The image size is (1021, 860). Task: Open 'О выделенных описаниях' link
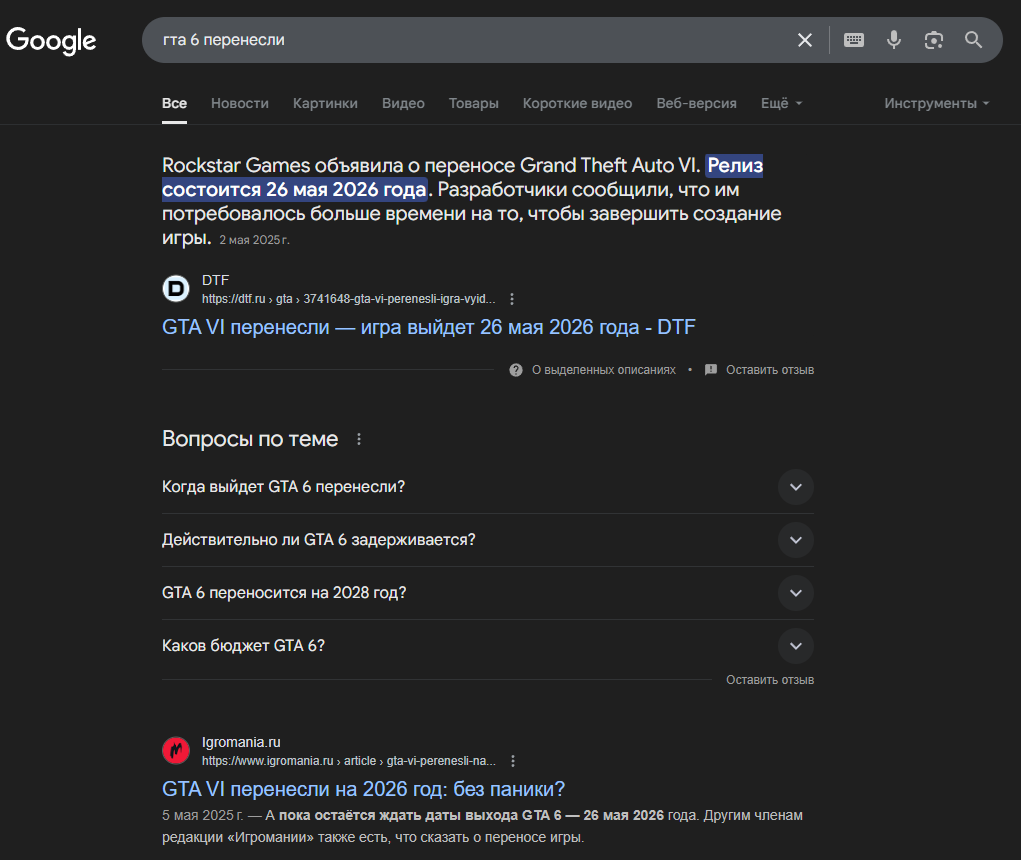(604, 370)
